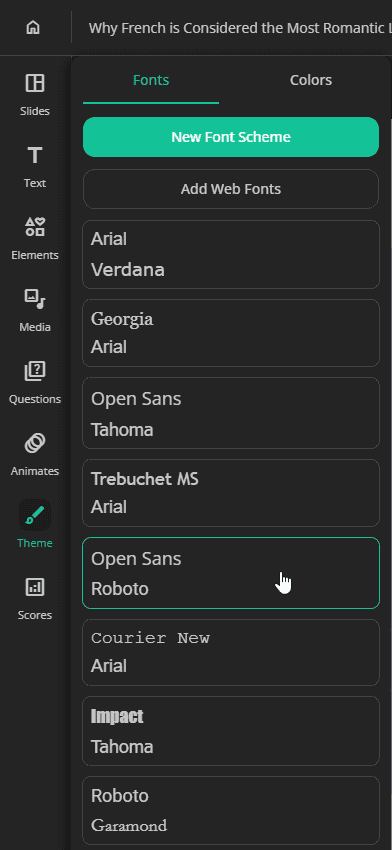Click the New Font Scheme button
The height and width of the screenshot is (850, 392).
pyautogui.click(x=231, y=137)
